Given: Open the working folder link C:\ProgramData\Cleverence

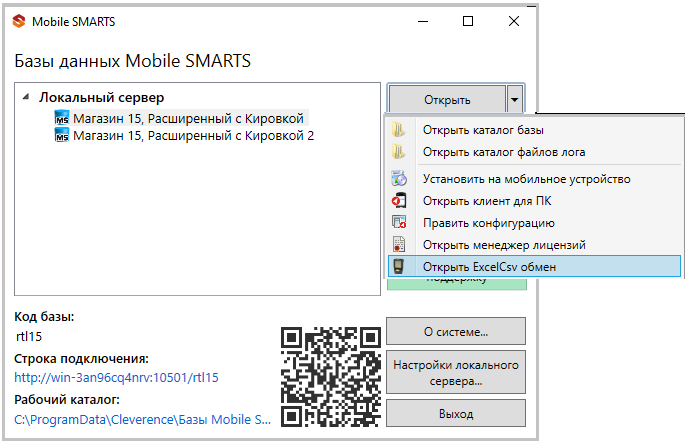Looking at the screenshot, I should pos(142,419).
